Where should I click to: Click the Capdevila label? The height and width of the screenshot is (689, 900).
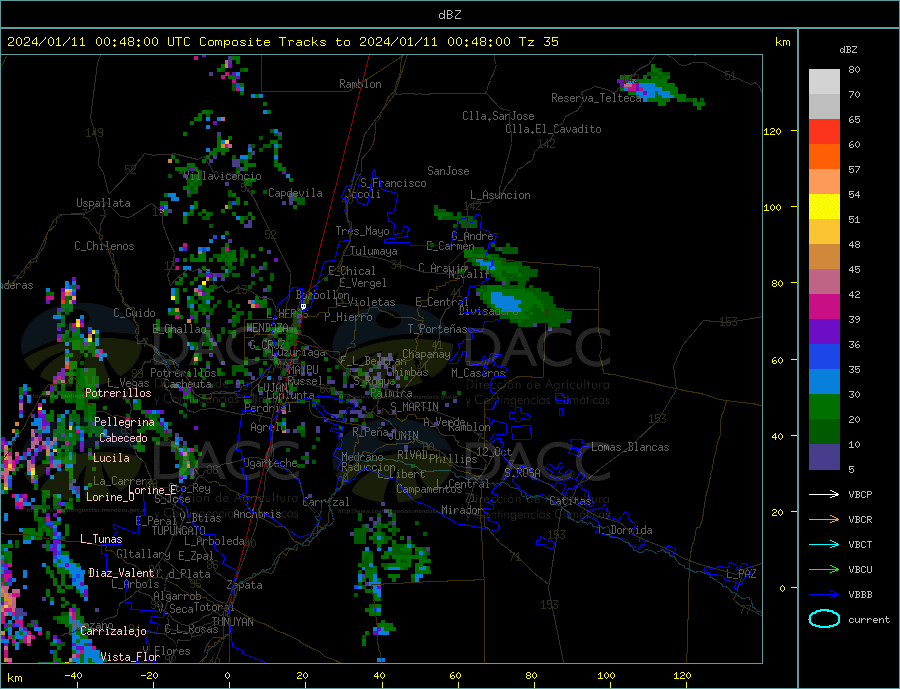pyautogui.click(x=295, y=193)
